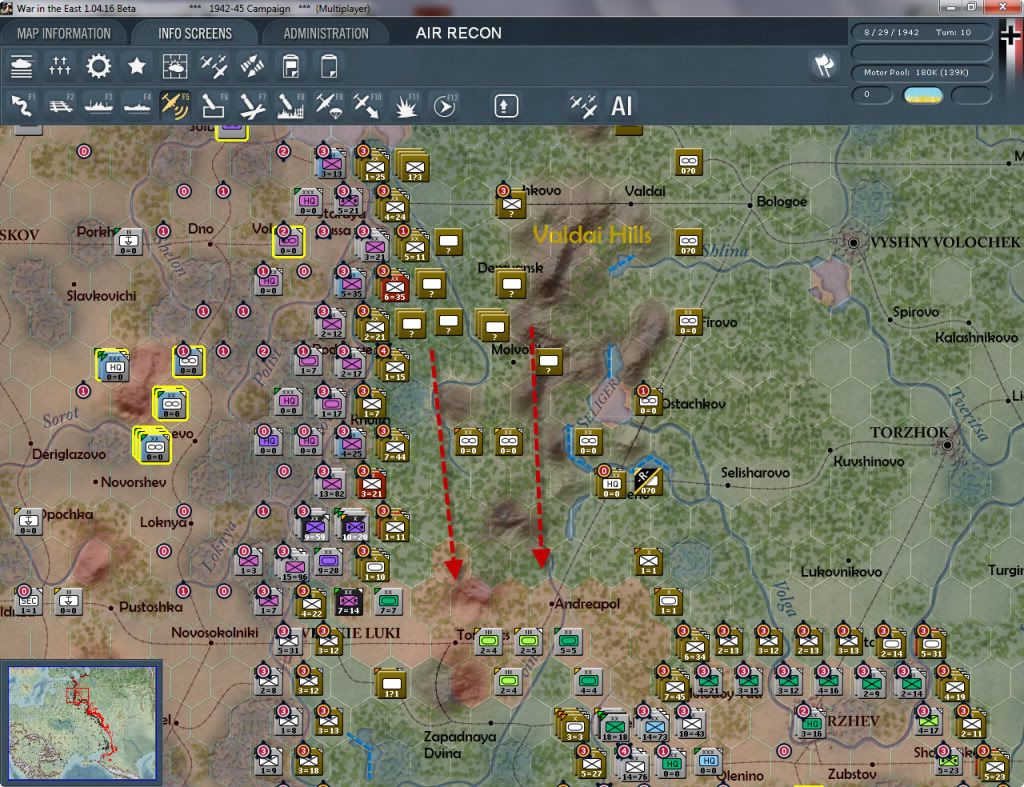Select F10 air transfer mode icon
This screenshot has height=787, width=1024.
367,105
